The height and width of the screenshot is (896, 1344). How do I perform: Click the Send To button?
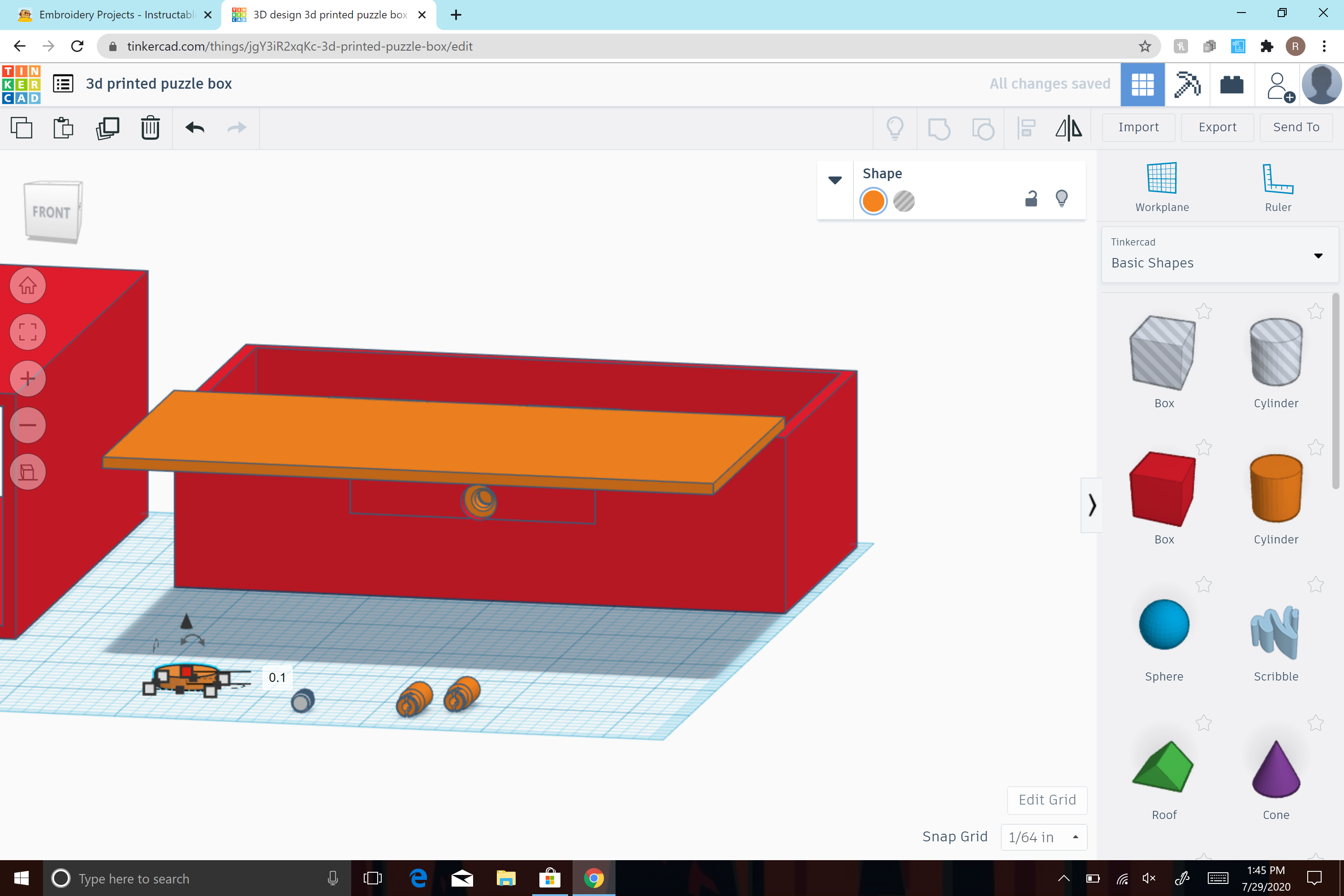point(1296,127)
